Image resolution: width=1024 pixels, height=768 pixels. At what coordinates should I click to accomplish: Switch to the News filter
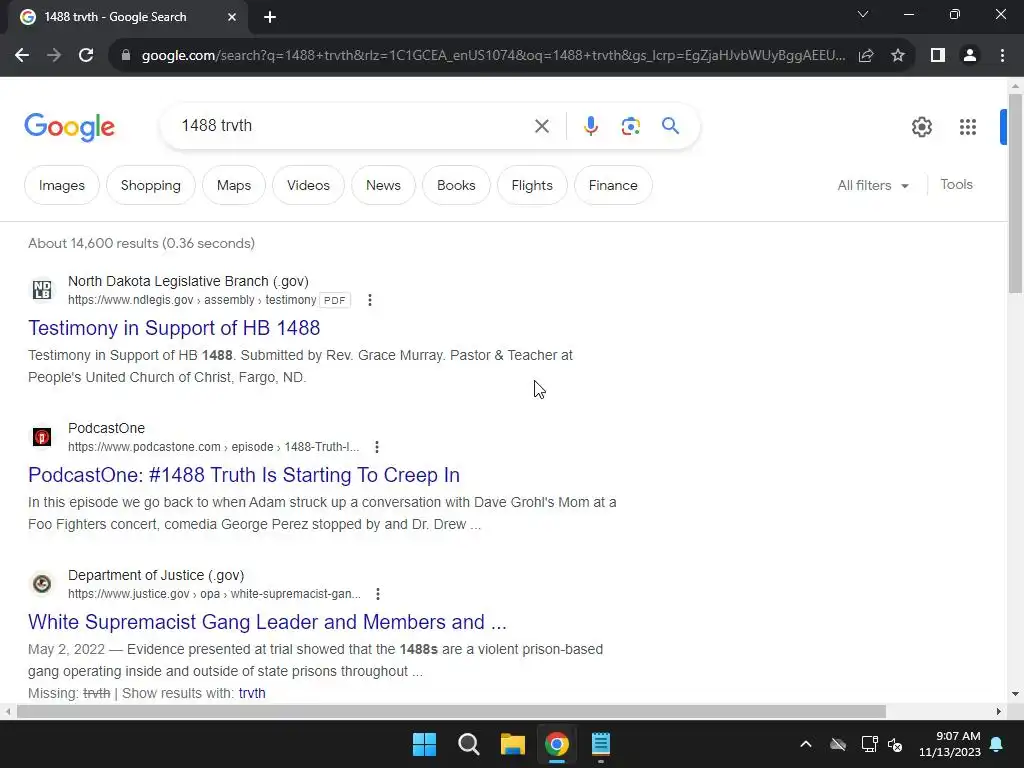pos(383,185)
